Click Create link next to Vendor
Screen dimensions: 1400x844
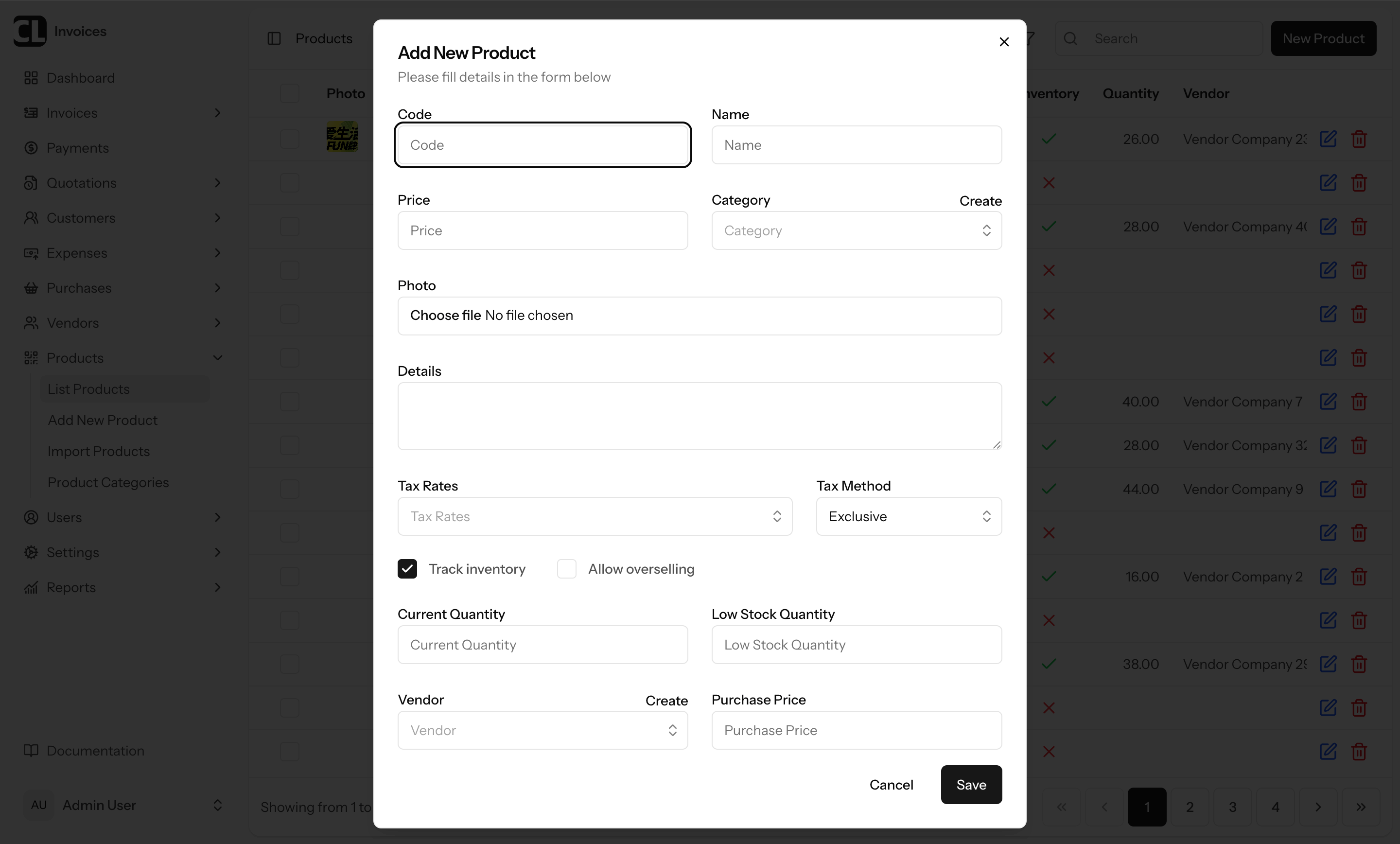pyautogui.click(x=666, y=700)
